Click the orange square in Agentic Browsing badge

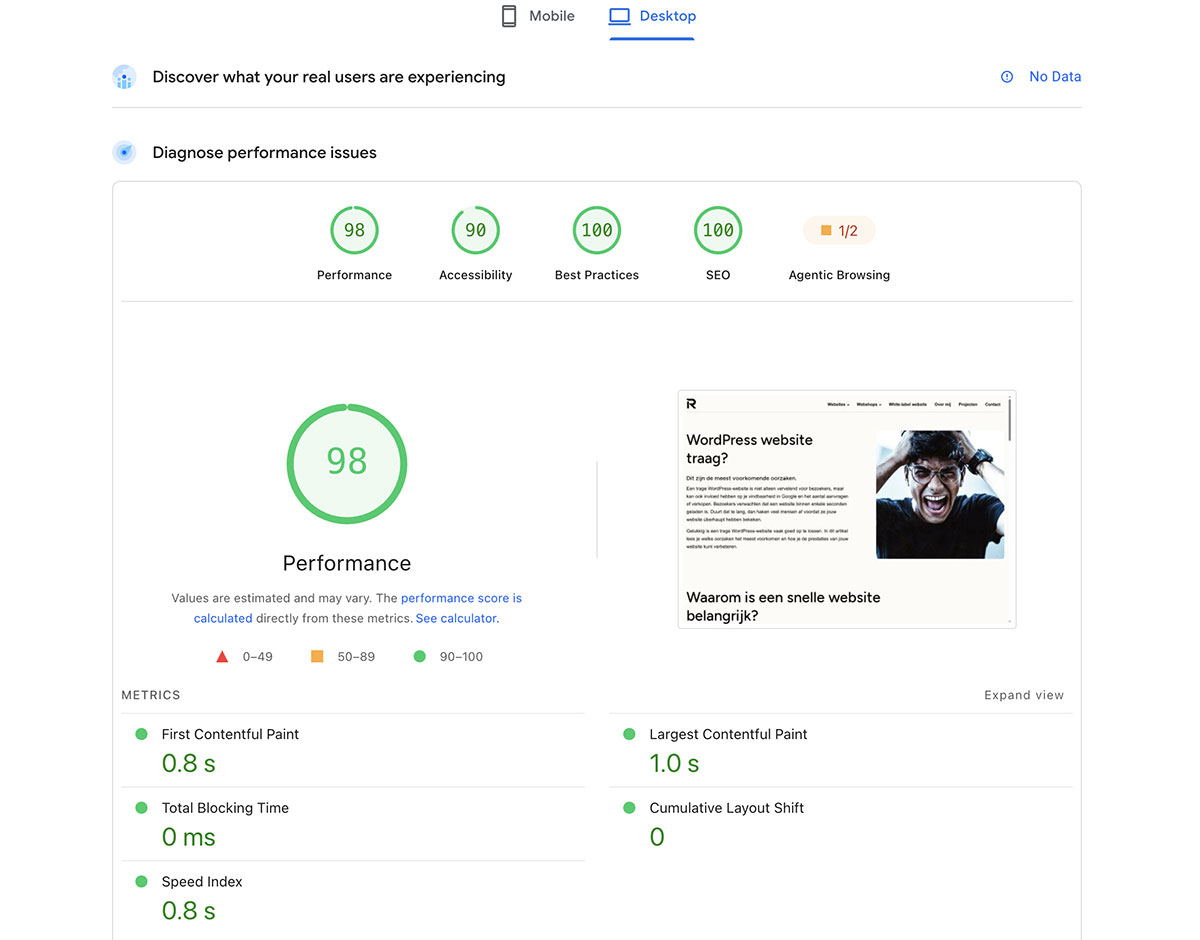pyautogui.click(x=826, y=231)
